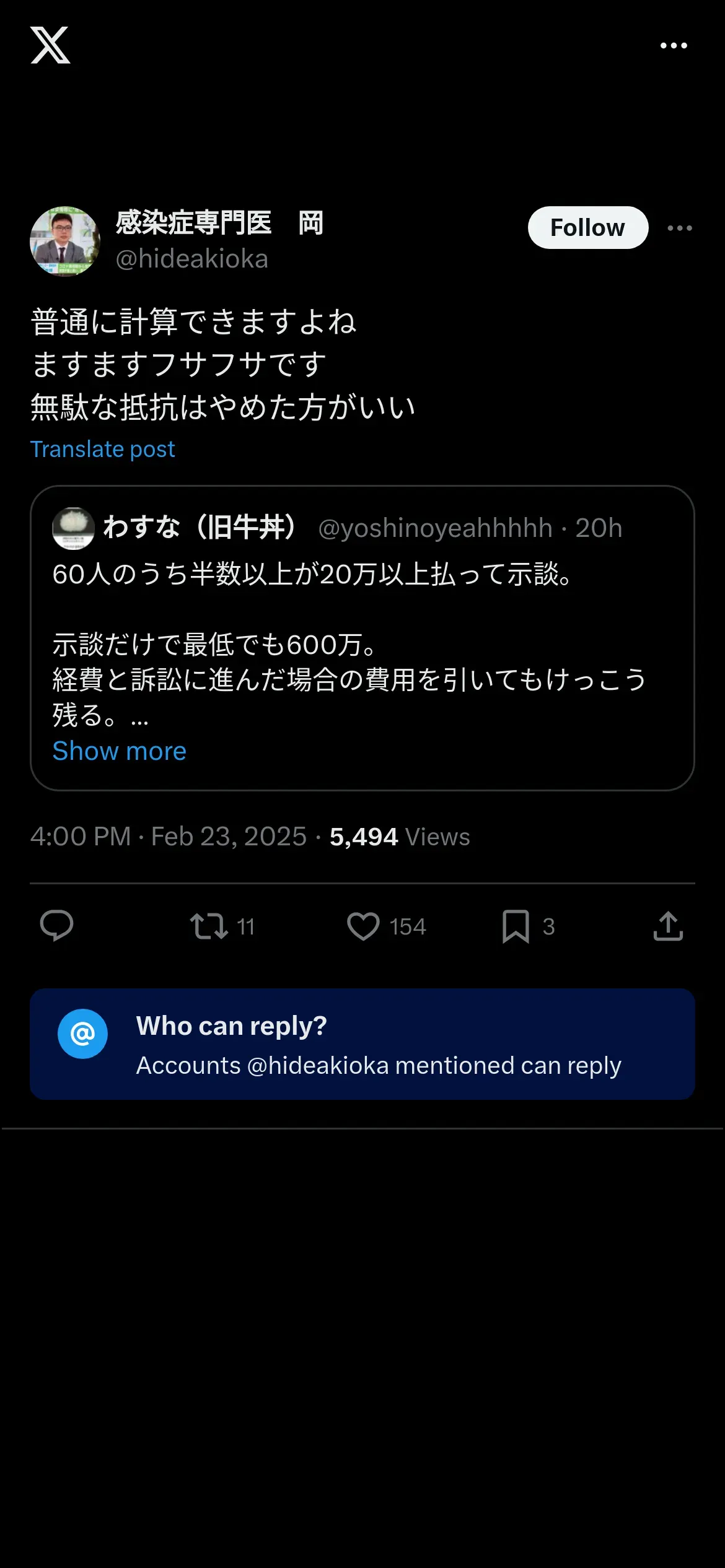Open the X logo home icon
Screen dimensions: 725x1568
(x=50, y=45)
